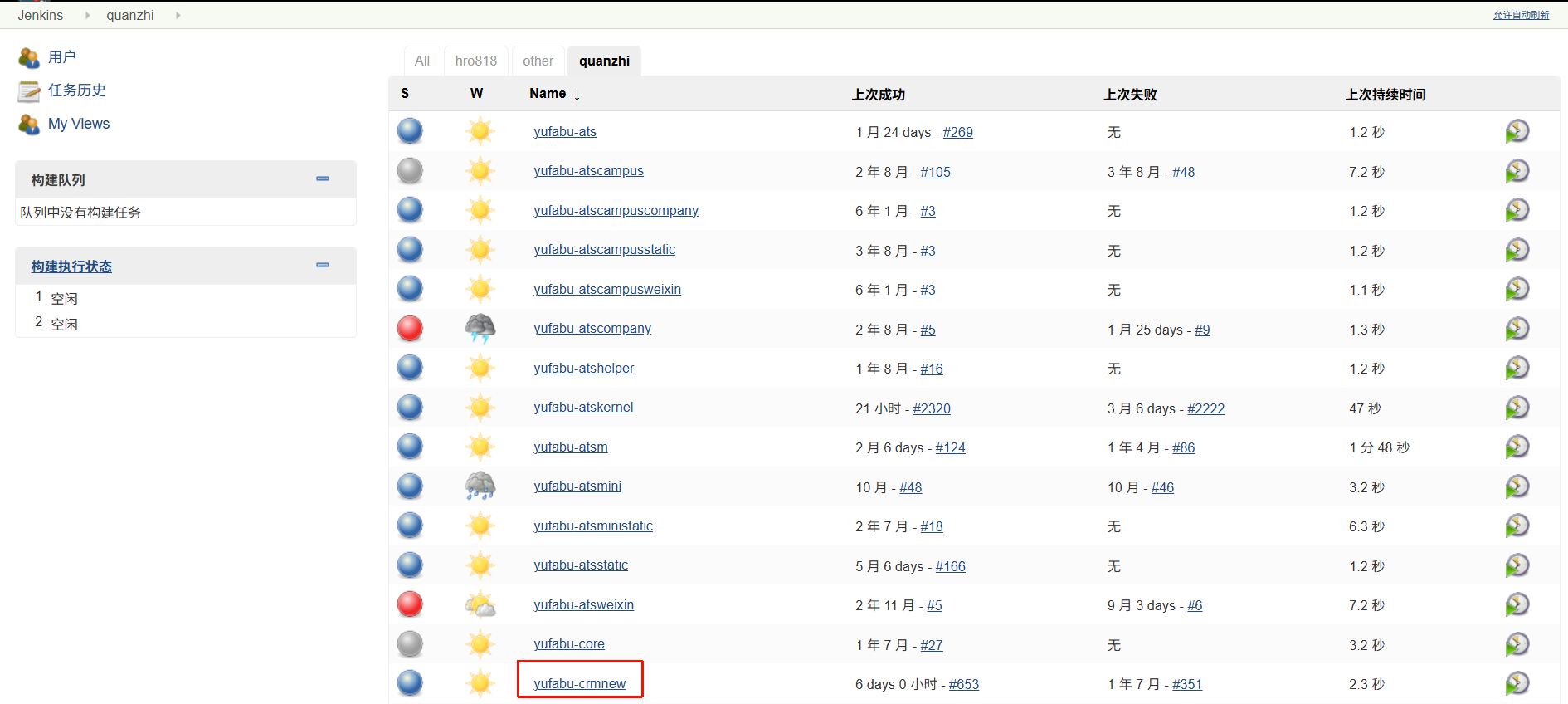This screenshot has height=704, width=1568.
Task: Click the grey status ball for yufabu-atscampus
Action: (410, 171)
